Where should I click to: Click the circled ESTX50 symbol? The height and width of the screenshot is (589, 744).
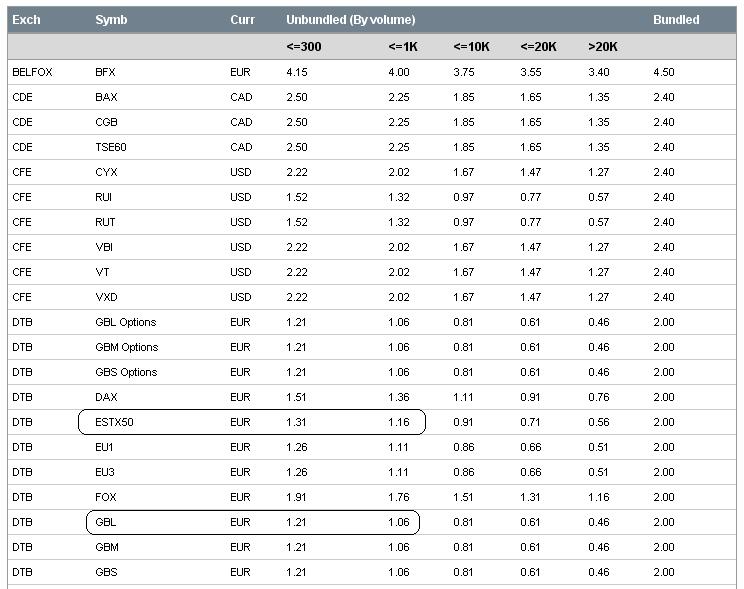[114, 422]
